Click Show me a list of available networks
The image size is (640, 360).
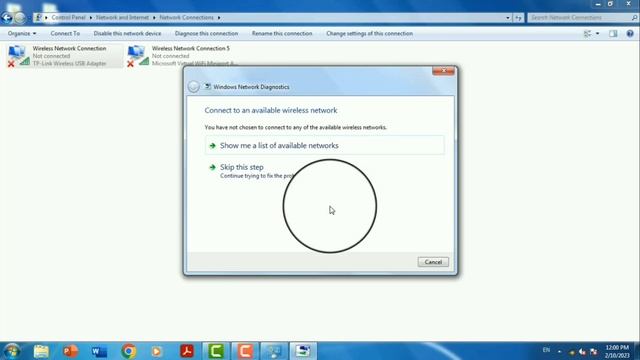[324, 145]
